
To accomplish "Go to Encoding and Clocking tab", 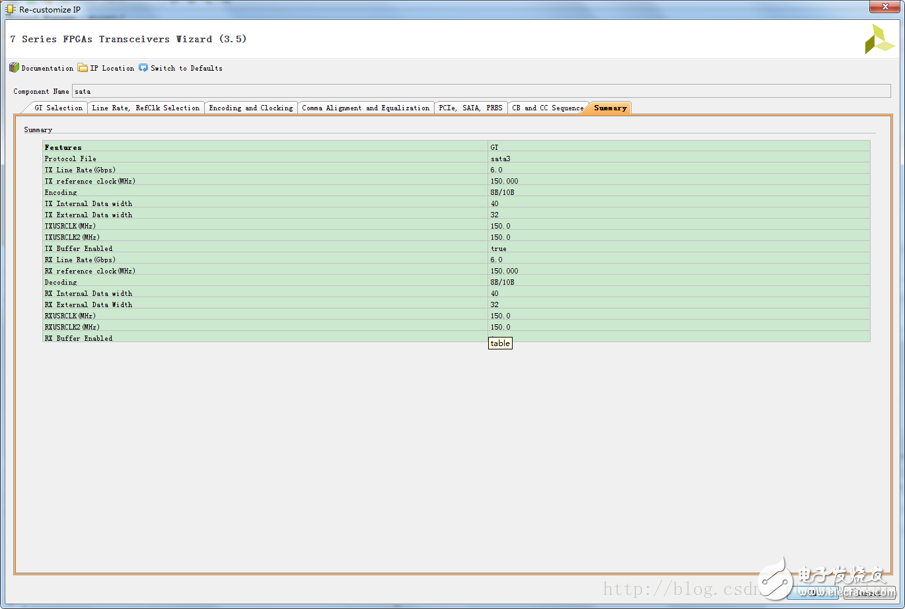I will (250, 108).
